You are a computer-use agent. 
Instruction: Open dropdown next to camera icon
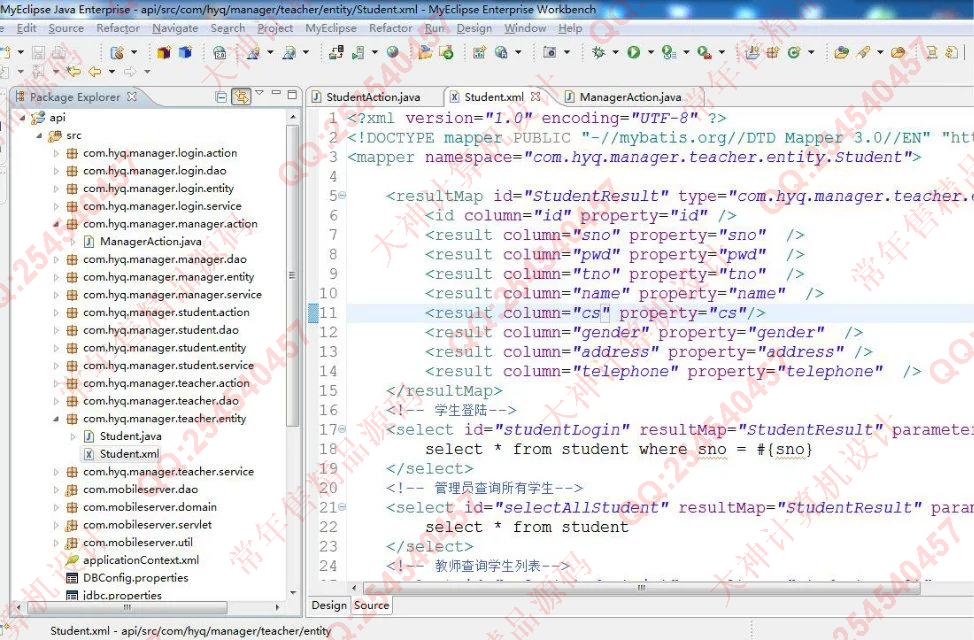(x=567, y=53)
